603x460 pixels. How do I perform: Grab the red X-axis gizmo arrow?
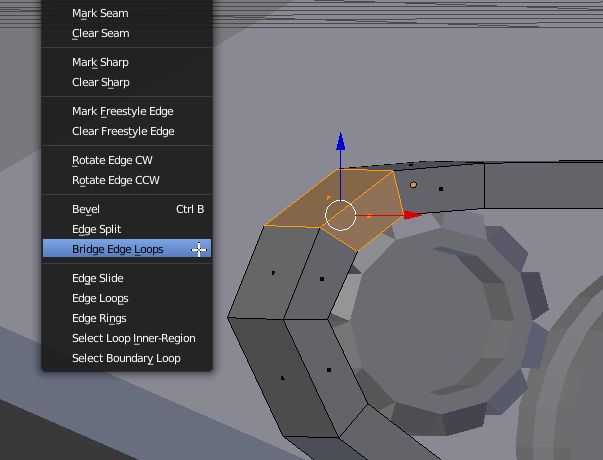[413, 215]
